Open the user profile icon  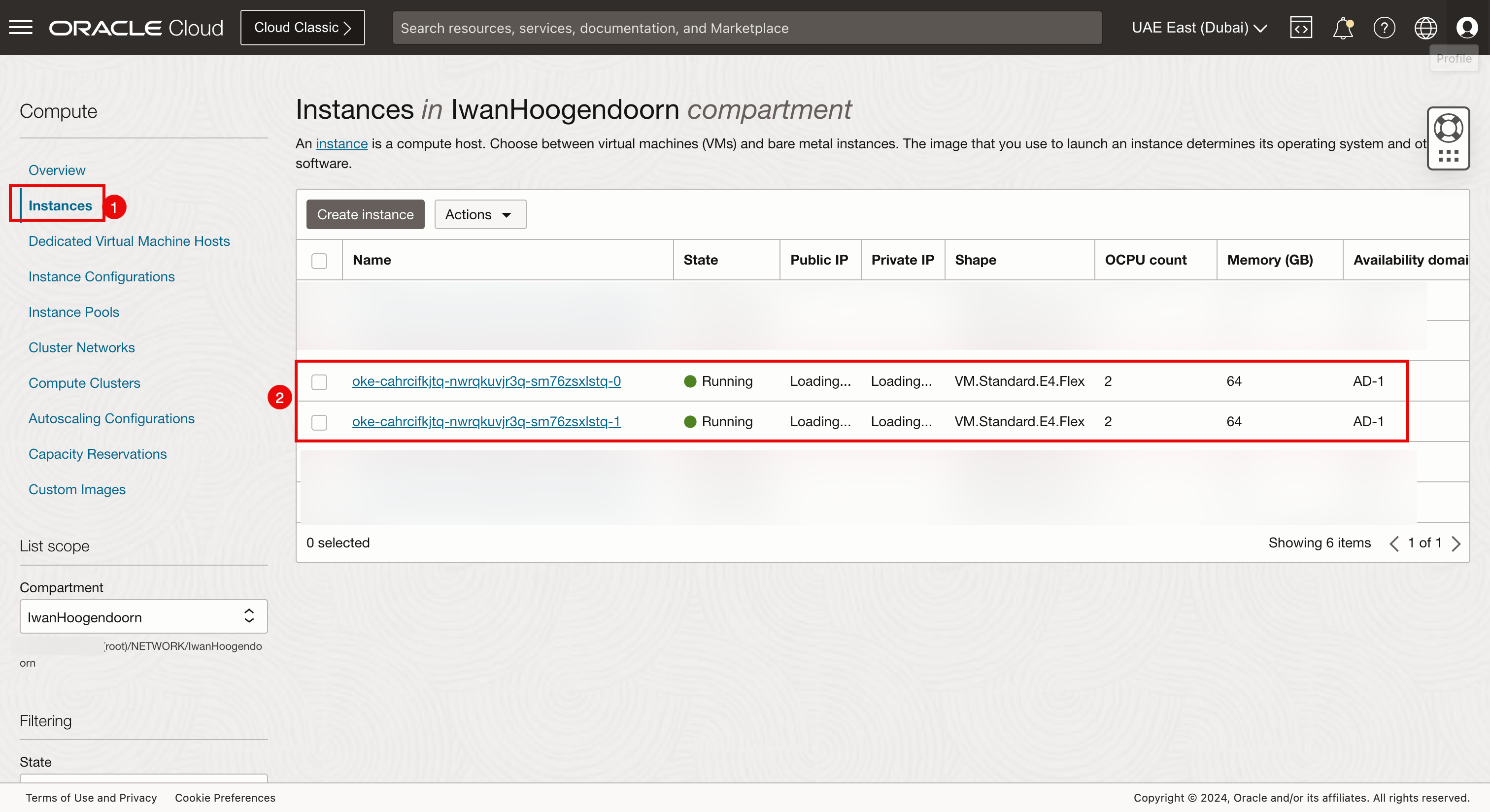(x=1467, y=27)
